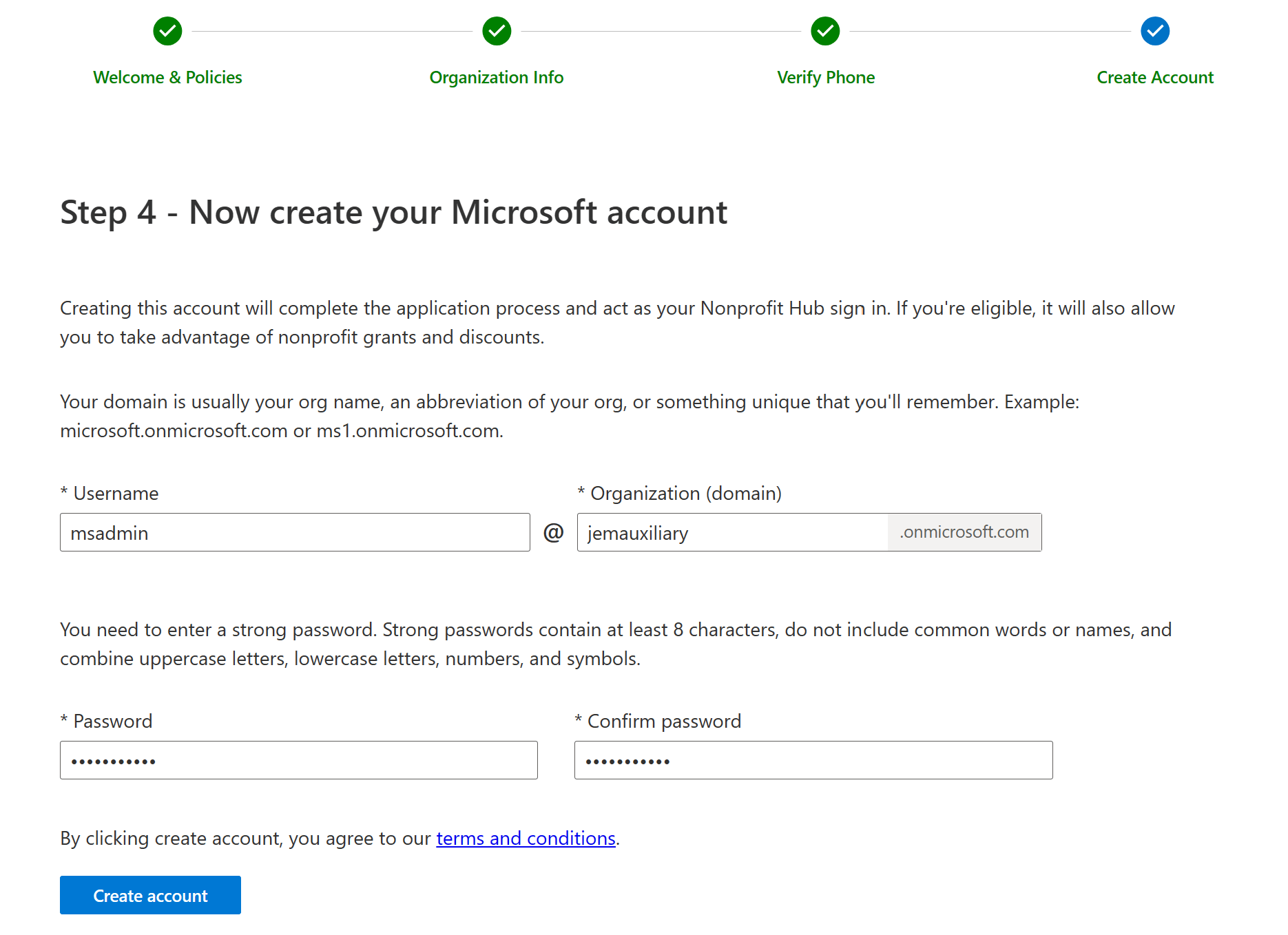Click the @ symbol between fields
Screen dimensions: 1288x935
click(x=554, y=532)
